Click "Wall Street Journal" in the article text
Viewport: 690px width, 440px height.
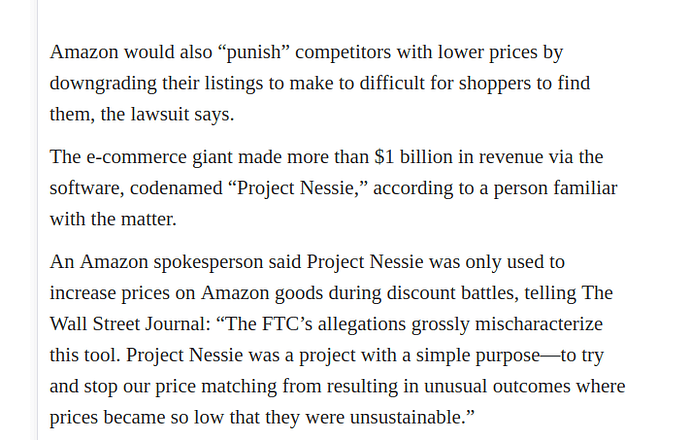click(x=128, y=324)
